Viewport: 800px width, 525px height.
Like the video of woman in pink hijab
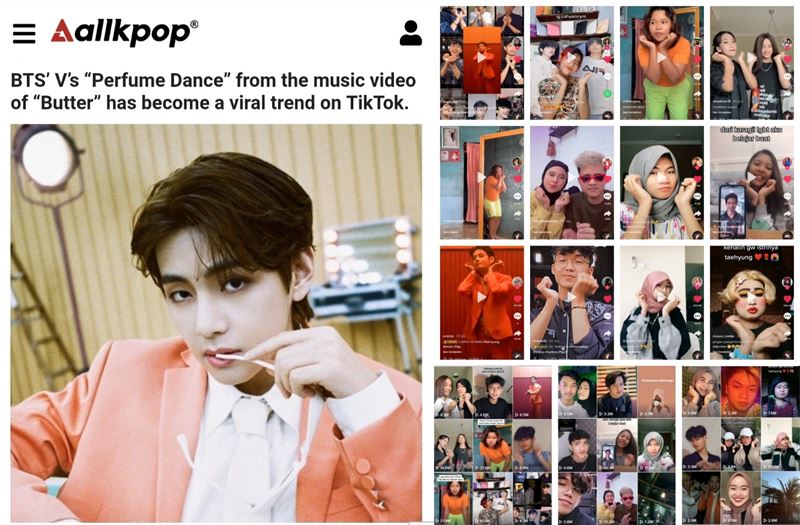[x=697, y=298]
